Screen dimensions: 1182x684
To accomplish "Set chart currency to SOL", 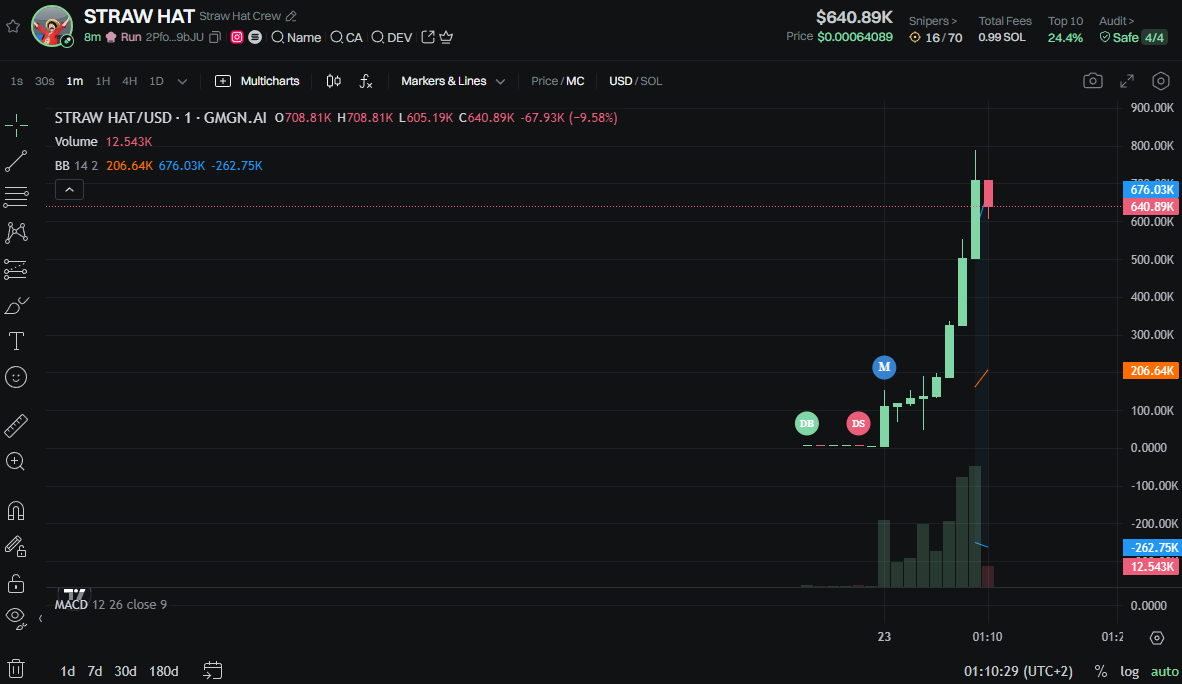I will 651,81.
